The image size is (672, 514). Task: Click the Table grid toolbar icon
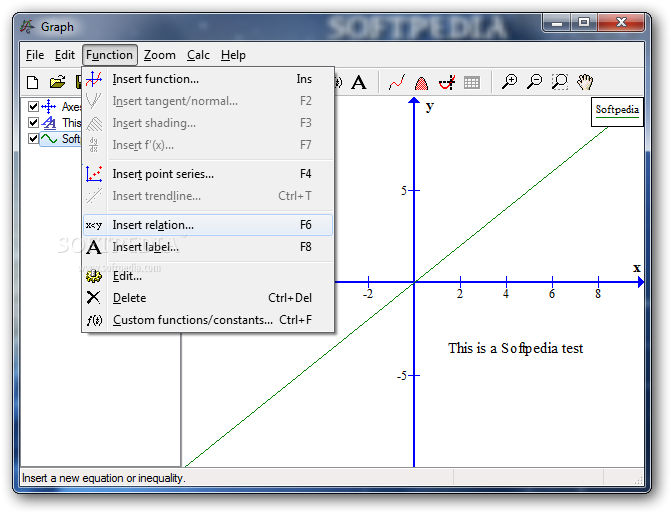click(x=471, y=82)
